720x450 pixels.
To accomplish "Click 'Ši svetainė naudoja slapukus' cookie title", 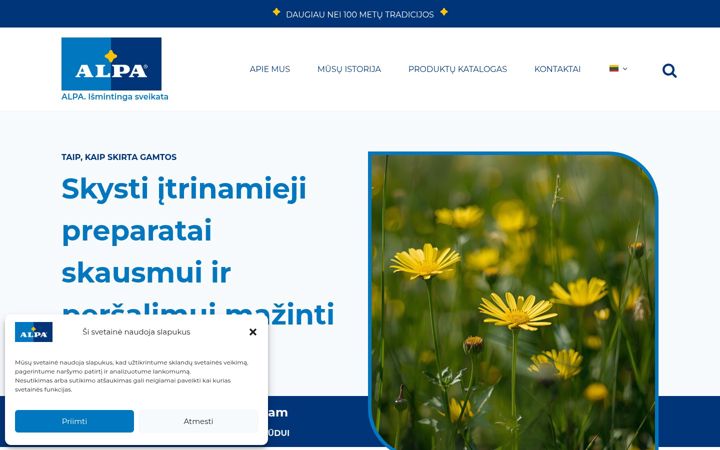I will click(x=136, y=332).
